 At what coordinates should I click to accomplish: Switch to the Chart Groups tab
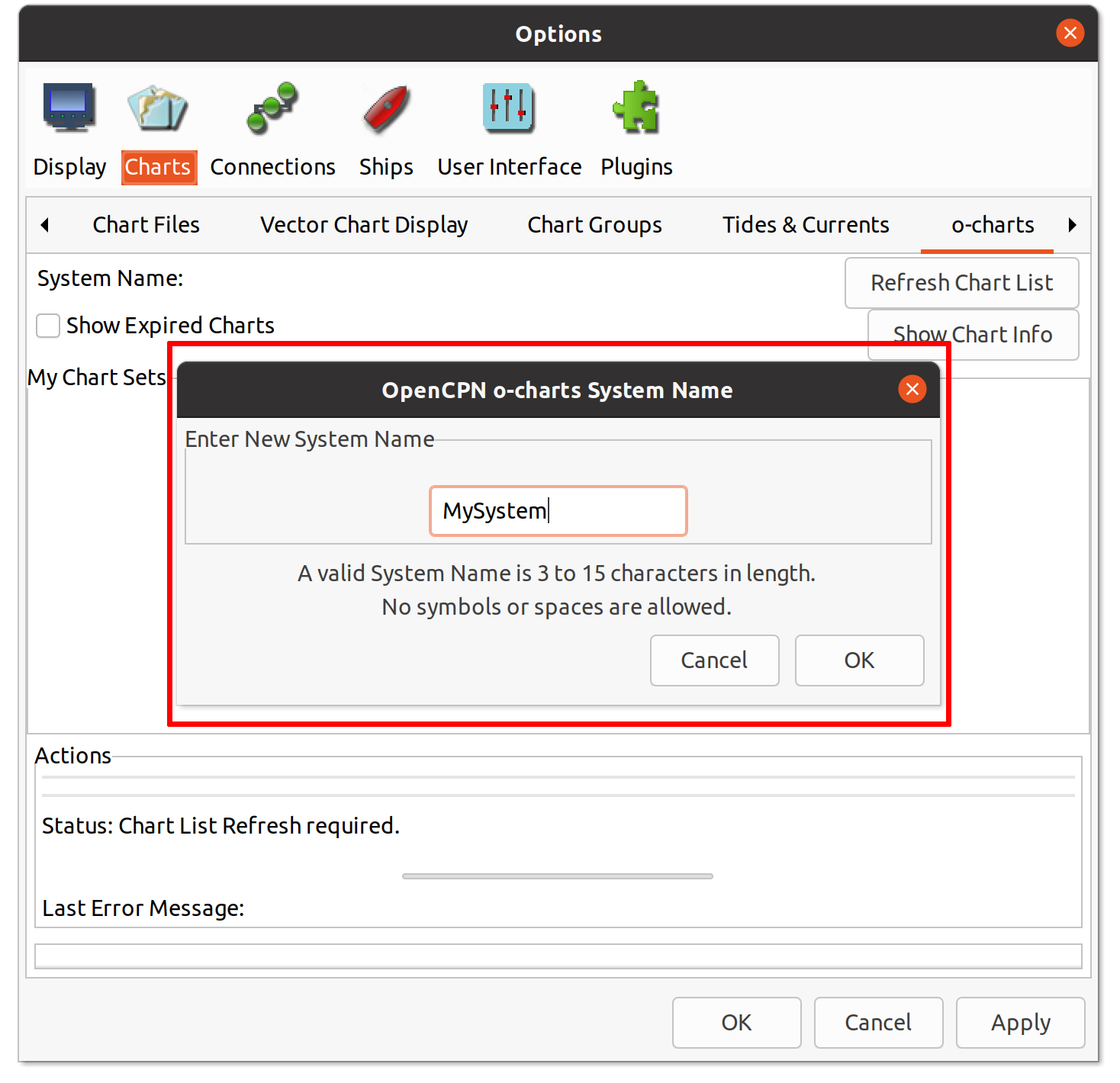click(594, 225)
